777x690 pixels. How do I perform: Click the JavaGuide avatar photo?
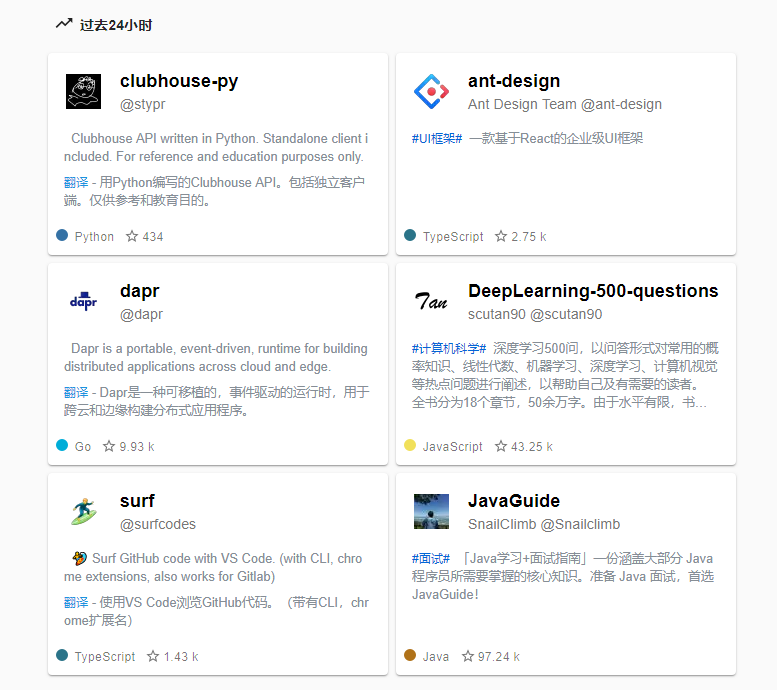coord(431,511)
